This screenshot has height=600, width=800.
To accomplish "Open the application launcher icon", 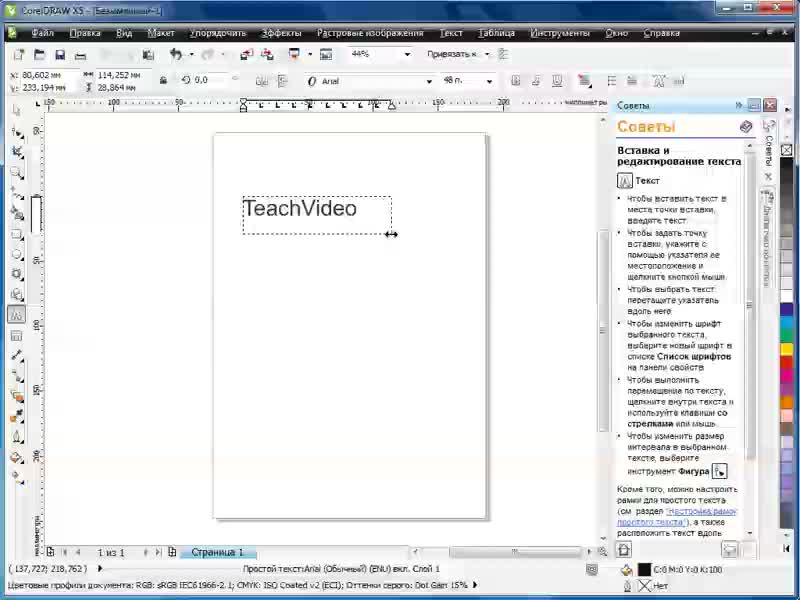I will (x=294, y=54).
